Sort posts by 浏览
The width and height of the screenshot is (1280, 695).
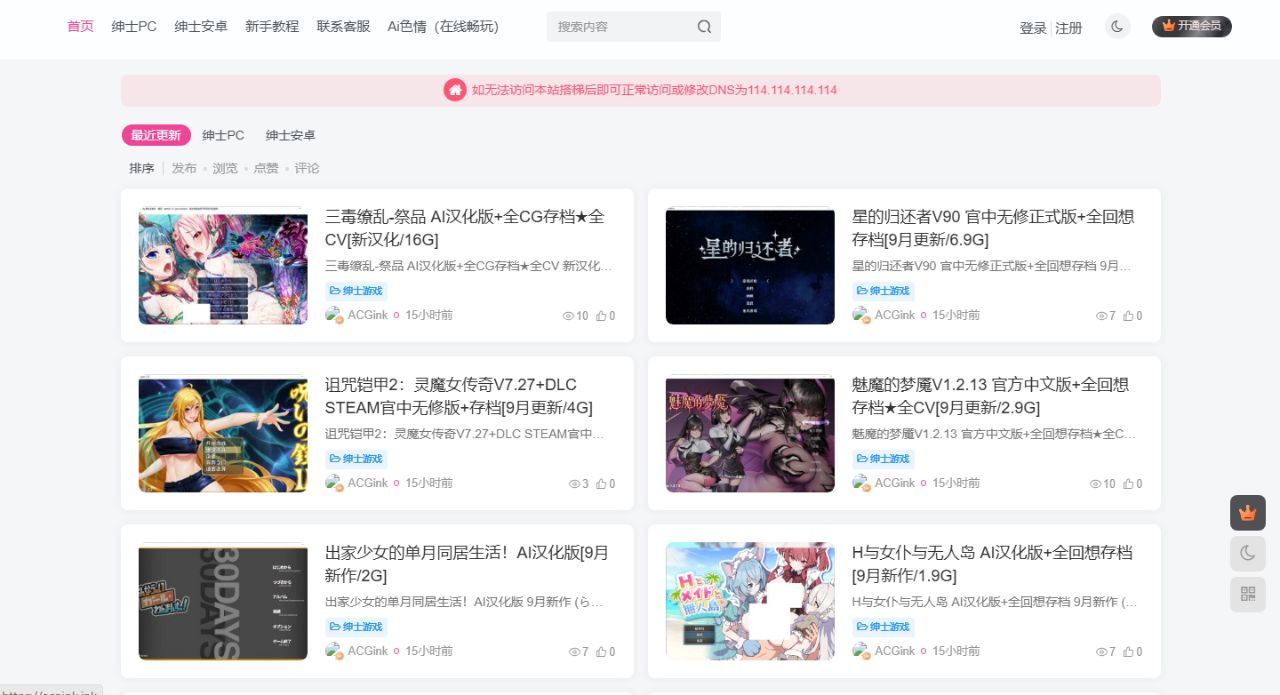[x=225, y=168]
